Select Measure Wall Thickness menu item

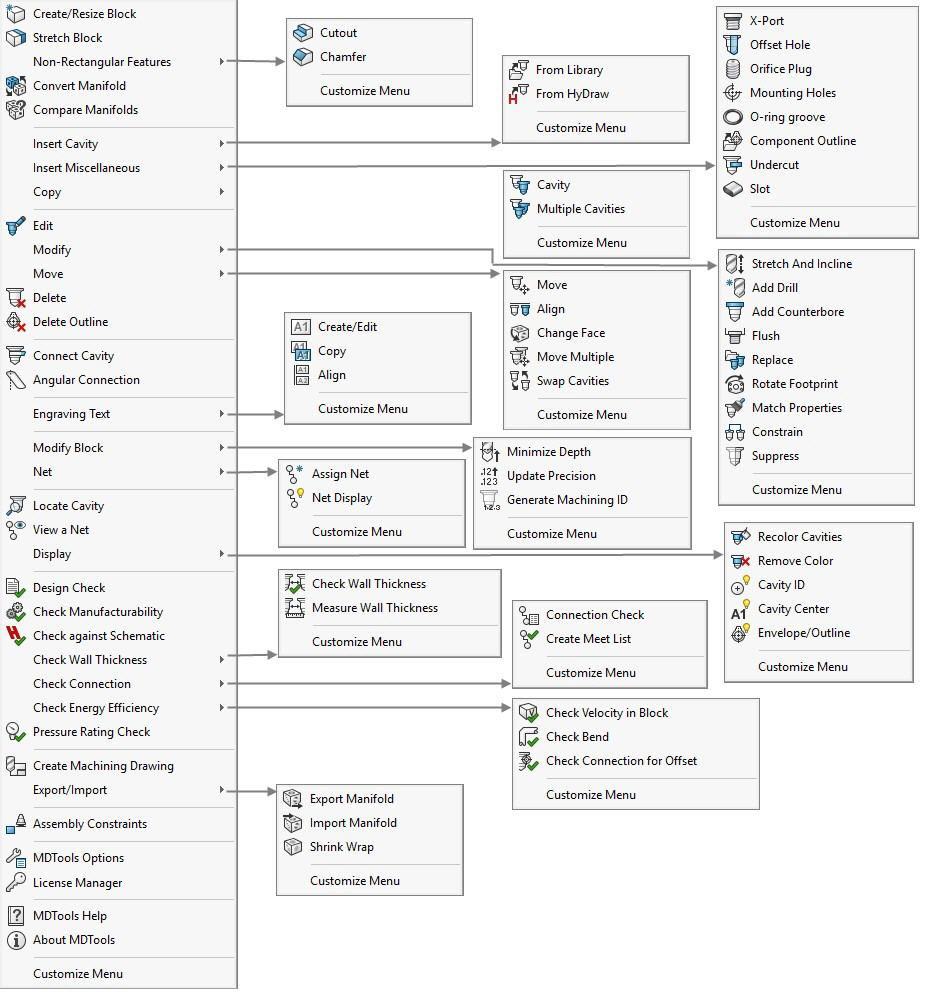(x=389, y=608)
